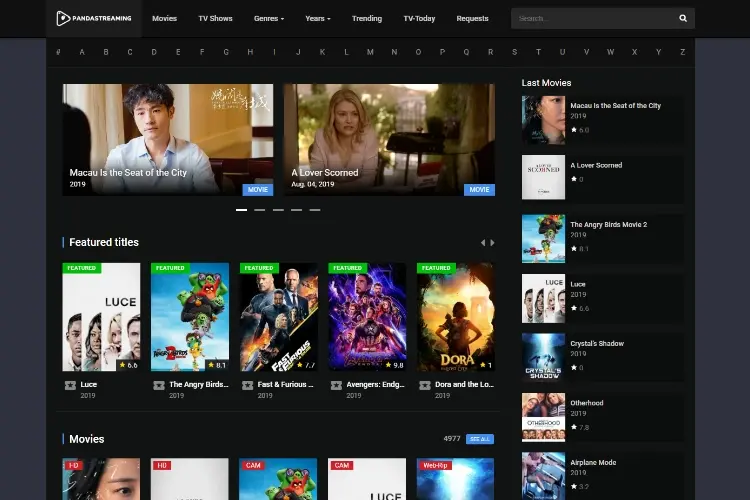The width and height of the screenshot is (750, 500).
Task: Open the Genres dropdown menu
Action: (x=269, y=18)
